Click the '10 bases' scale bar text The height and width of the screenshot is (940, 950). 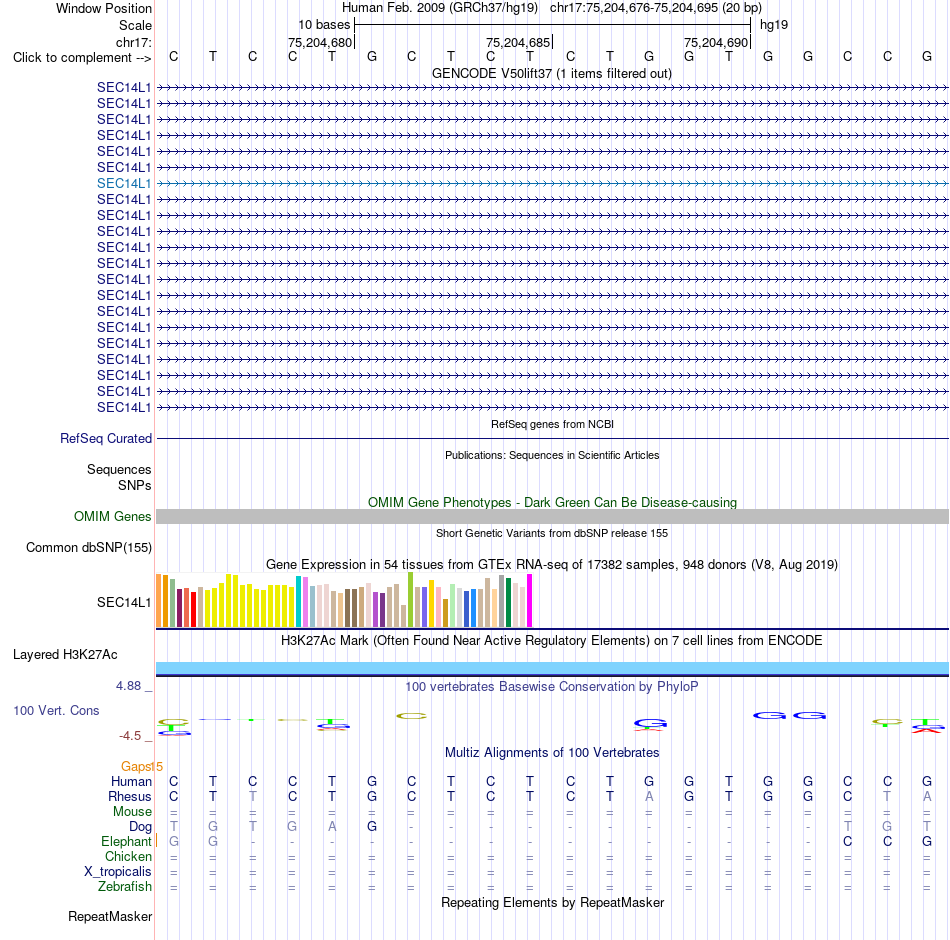(x=324, y=25)
